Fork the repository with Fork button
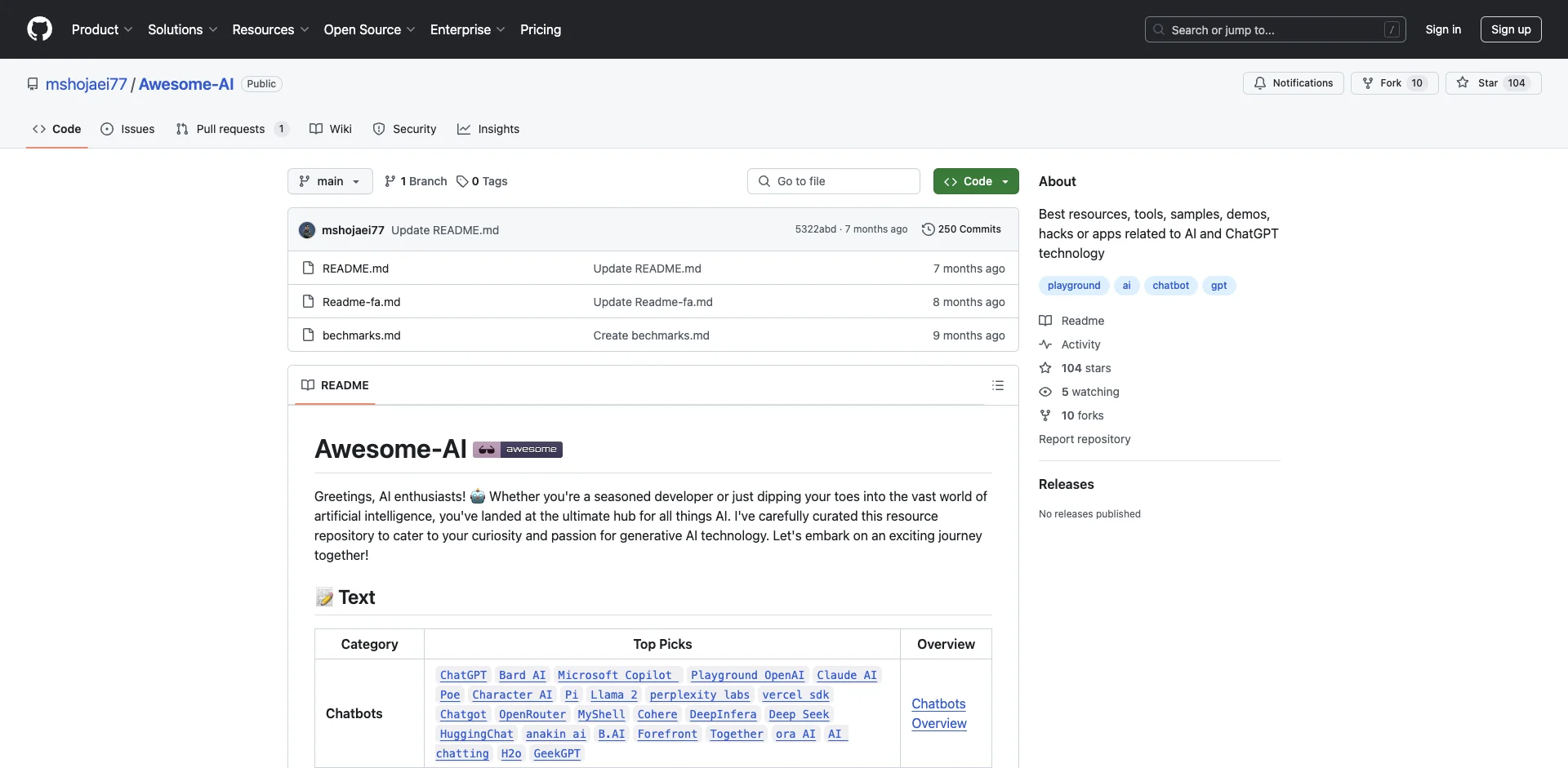The width and height of the screenshot is (1568, 768). pos(1394,83)
